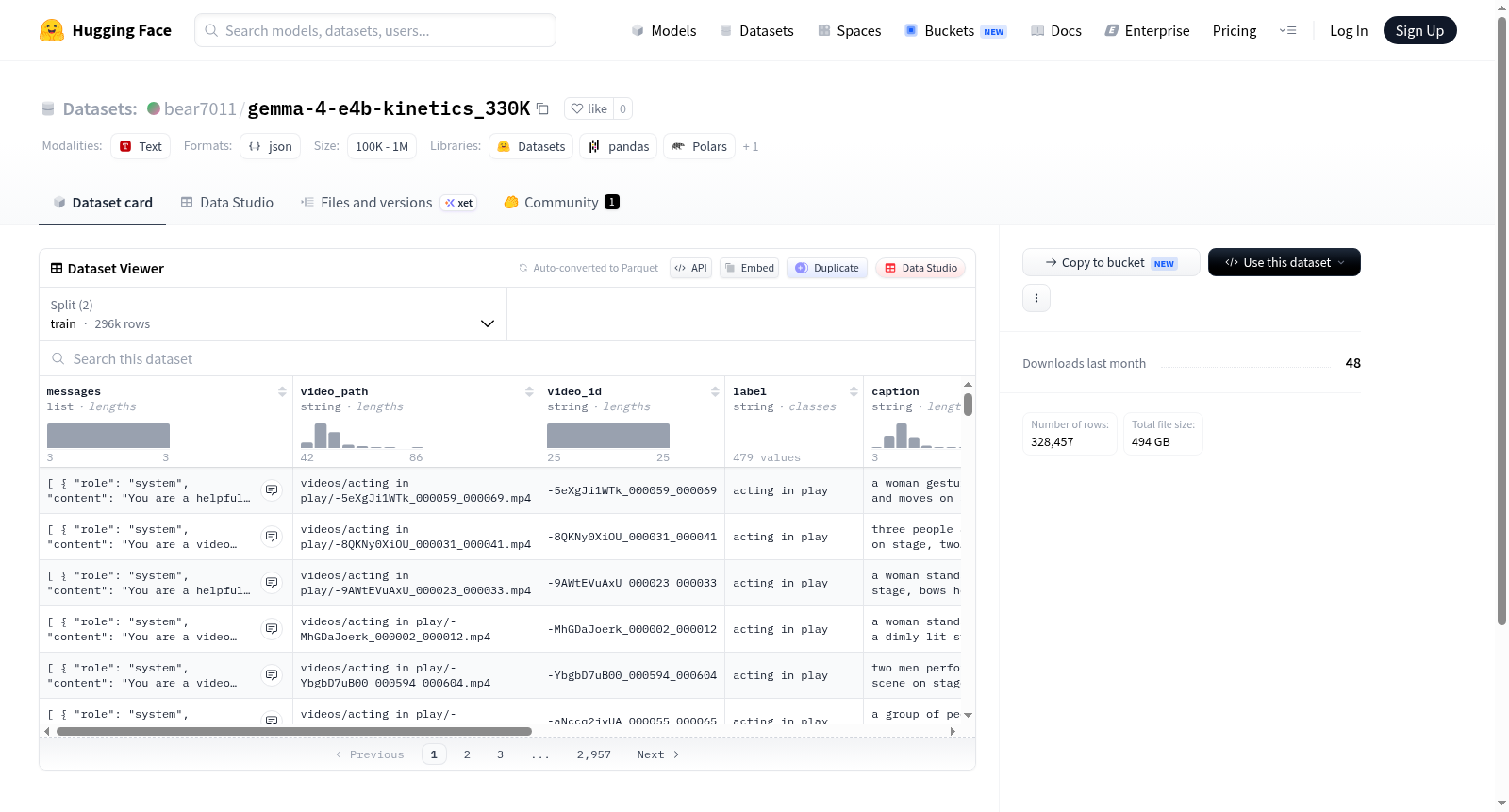Copy dataset name with the copy icon
The height and width of the screenshot is (812, 1509).
[x=542, y=108]
